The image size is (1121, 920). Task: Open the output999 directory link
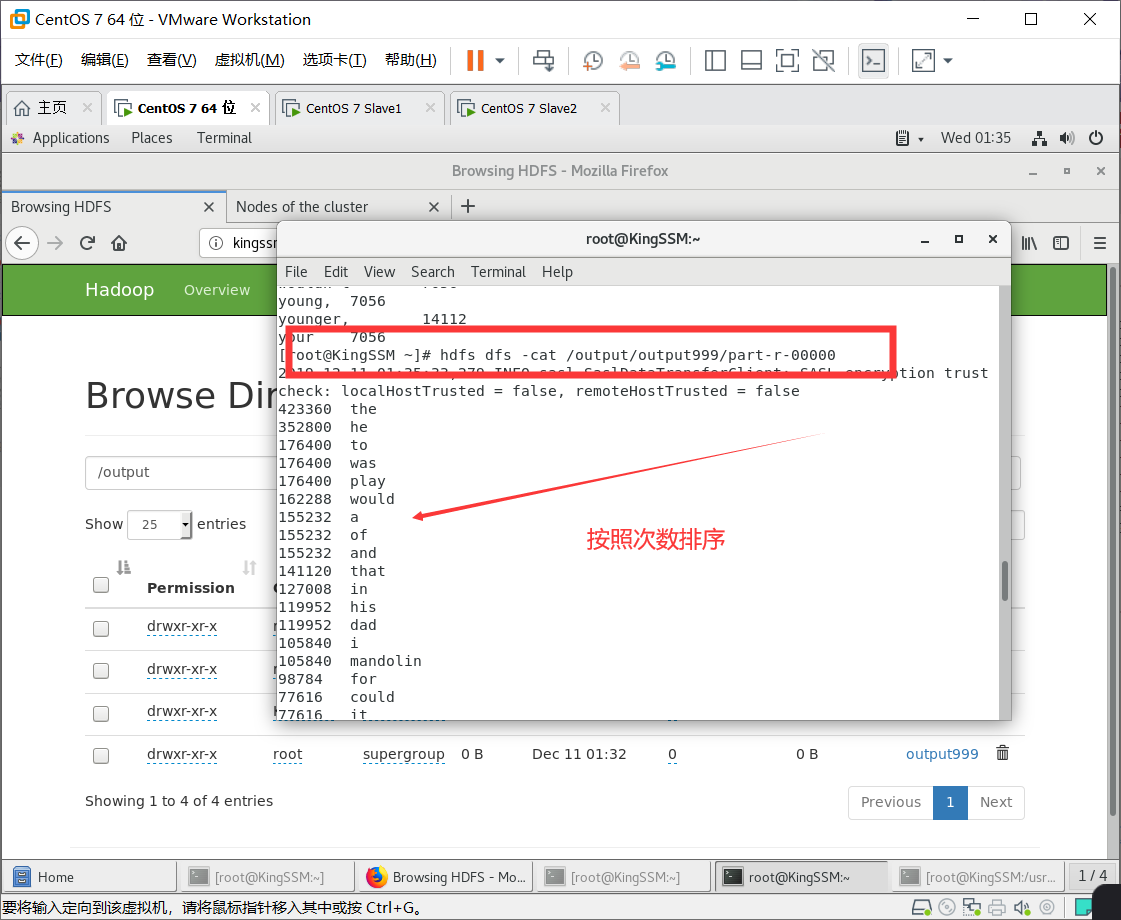pos(942,754)
